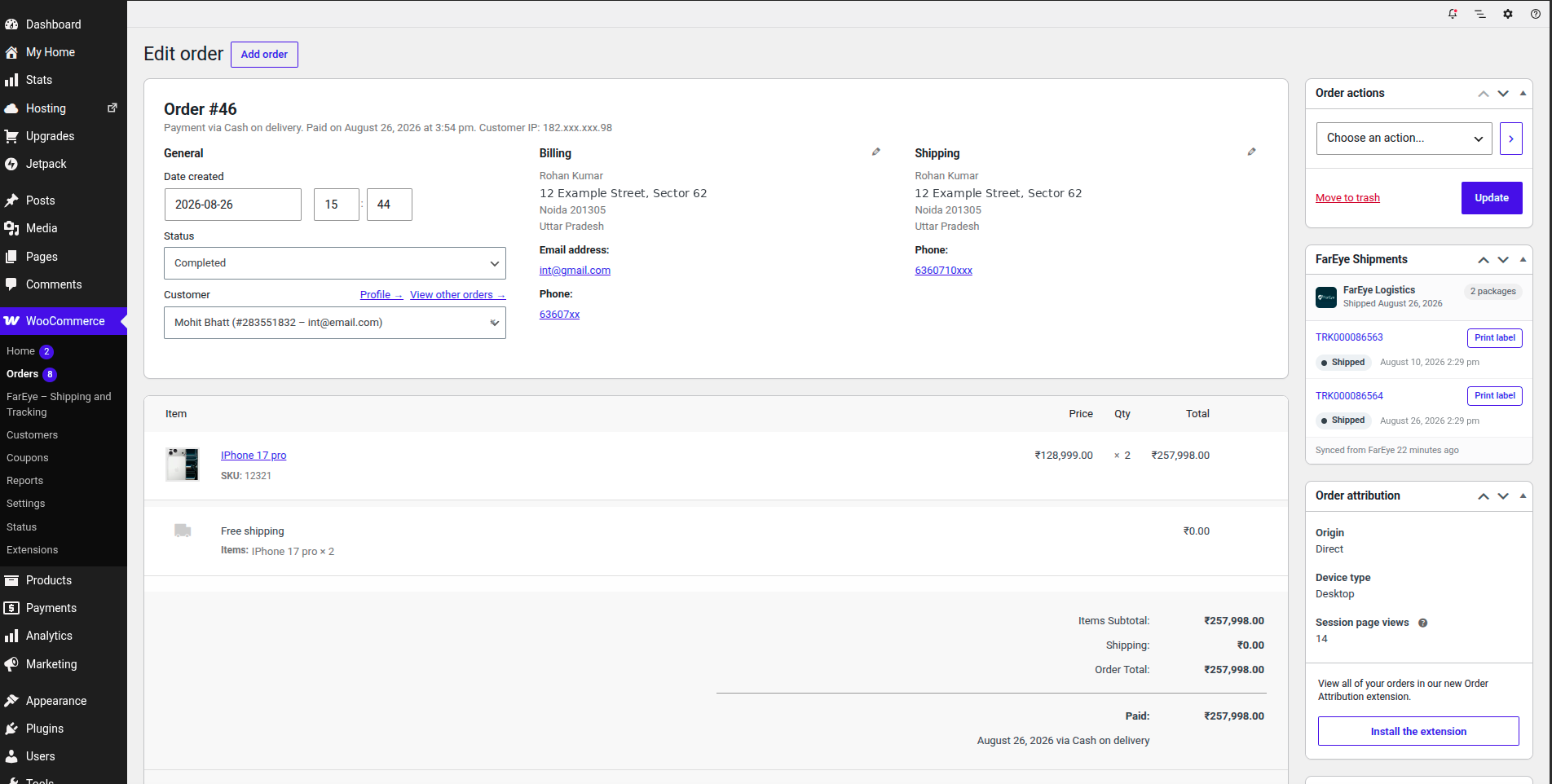Click the minute field showing 44

(x=390, y=205)
